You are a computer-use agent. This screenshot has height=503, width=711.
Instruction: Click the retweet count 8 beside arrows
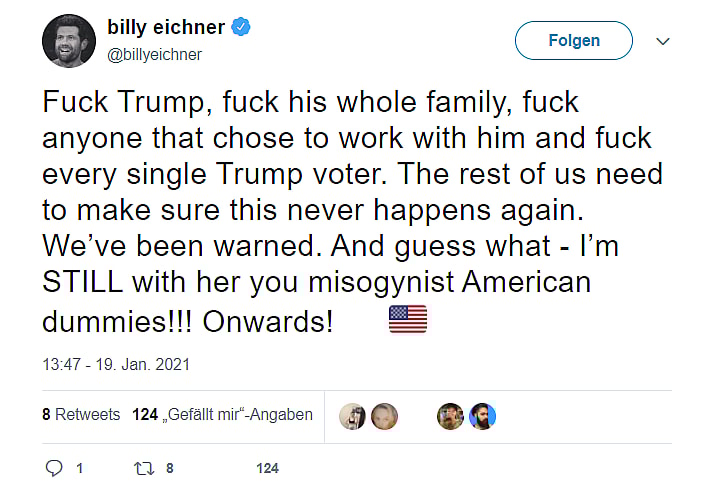tap(170, 468)
